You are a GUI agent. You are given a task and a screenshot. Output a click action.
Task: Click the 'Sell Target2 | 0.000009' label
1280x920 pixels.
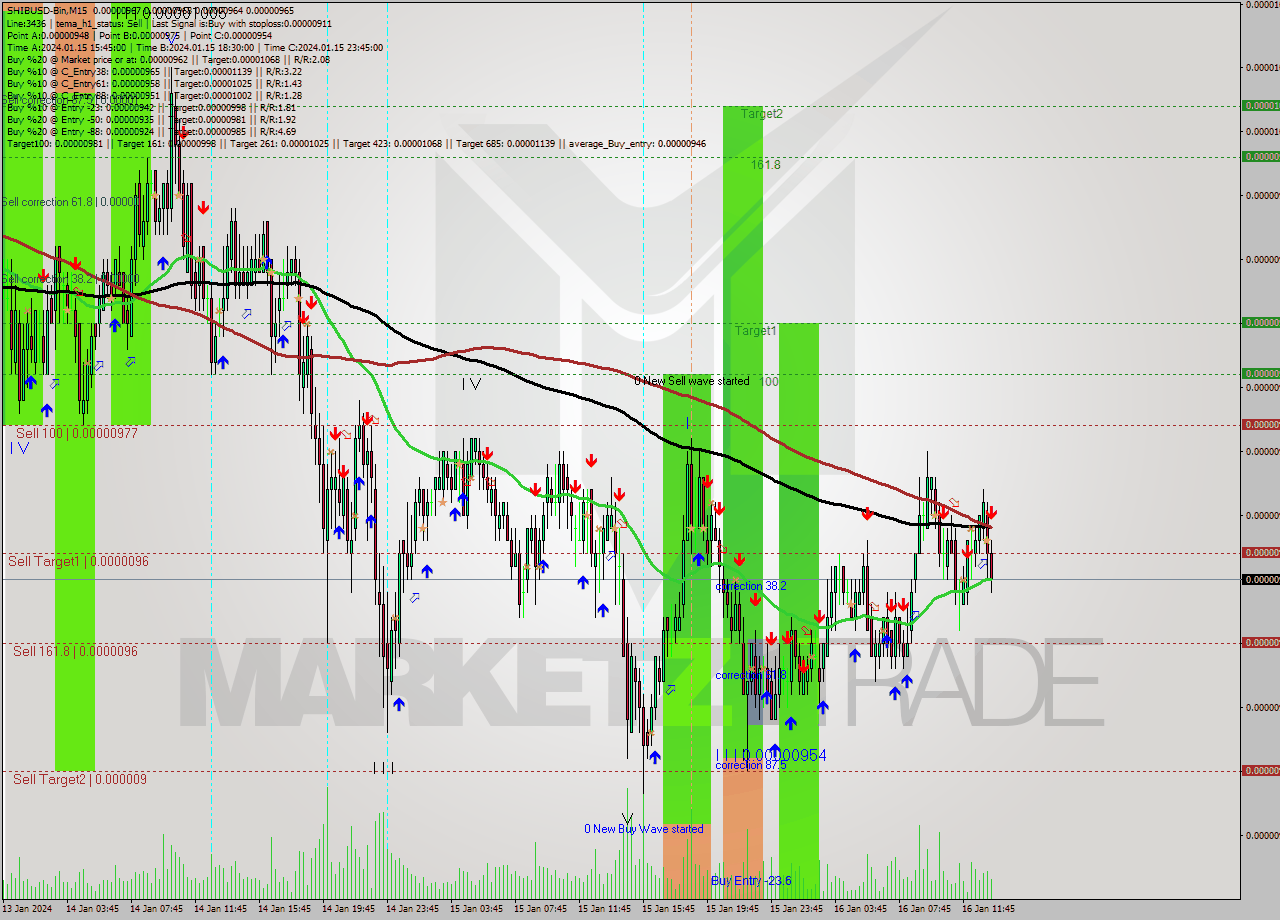tap(79, 779)
